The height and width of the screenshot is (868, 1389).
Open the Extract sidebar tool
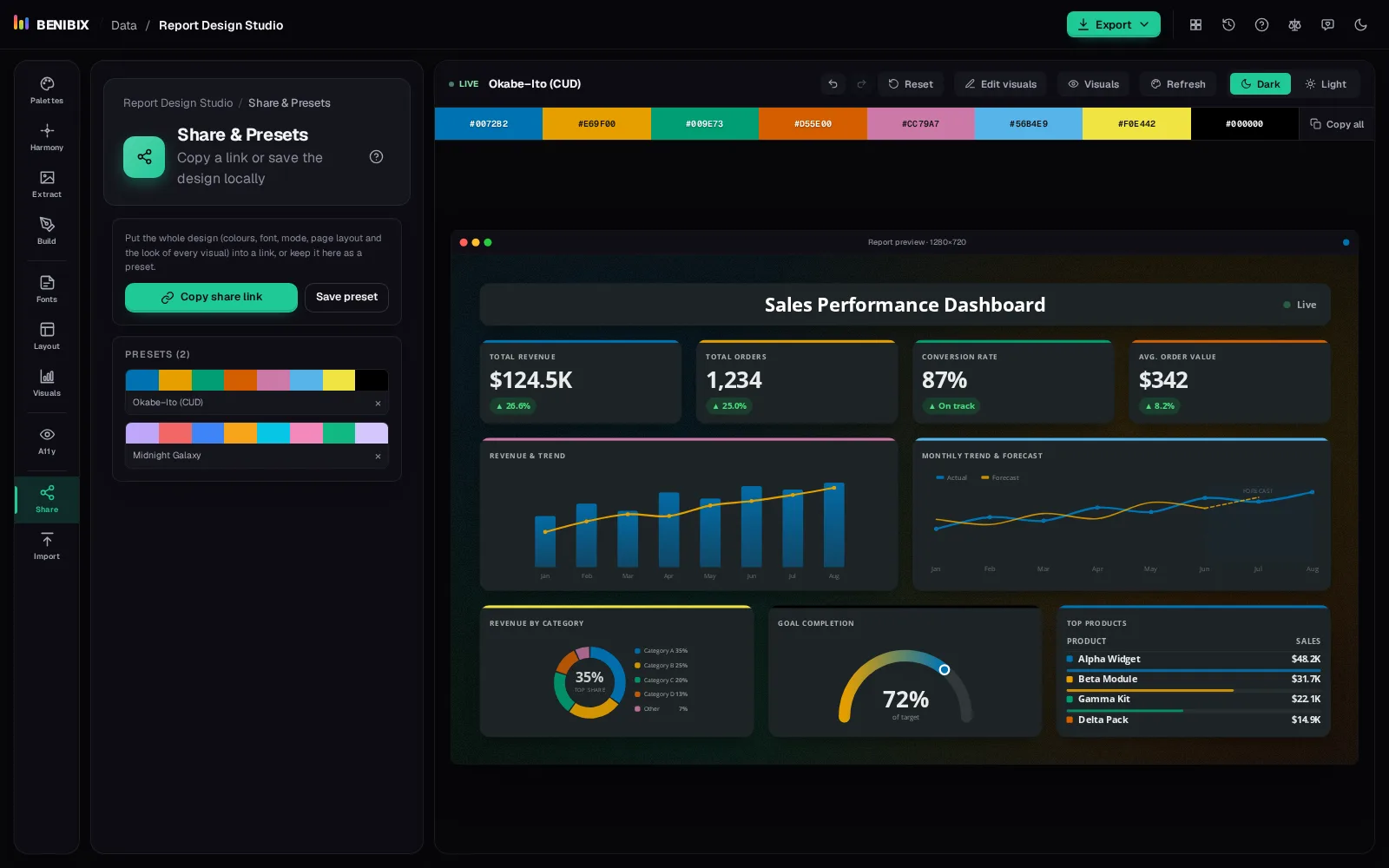click(x=47, y=184)
